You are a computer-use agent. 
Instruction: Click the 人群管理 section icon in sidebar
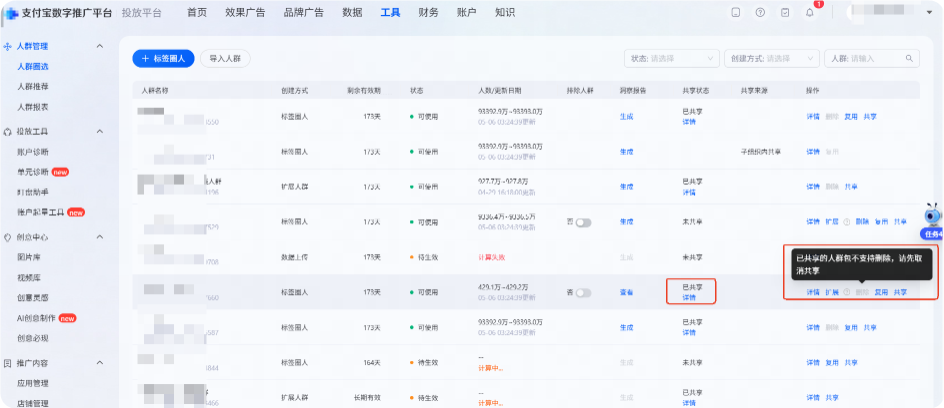click(x=8, y=46)
